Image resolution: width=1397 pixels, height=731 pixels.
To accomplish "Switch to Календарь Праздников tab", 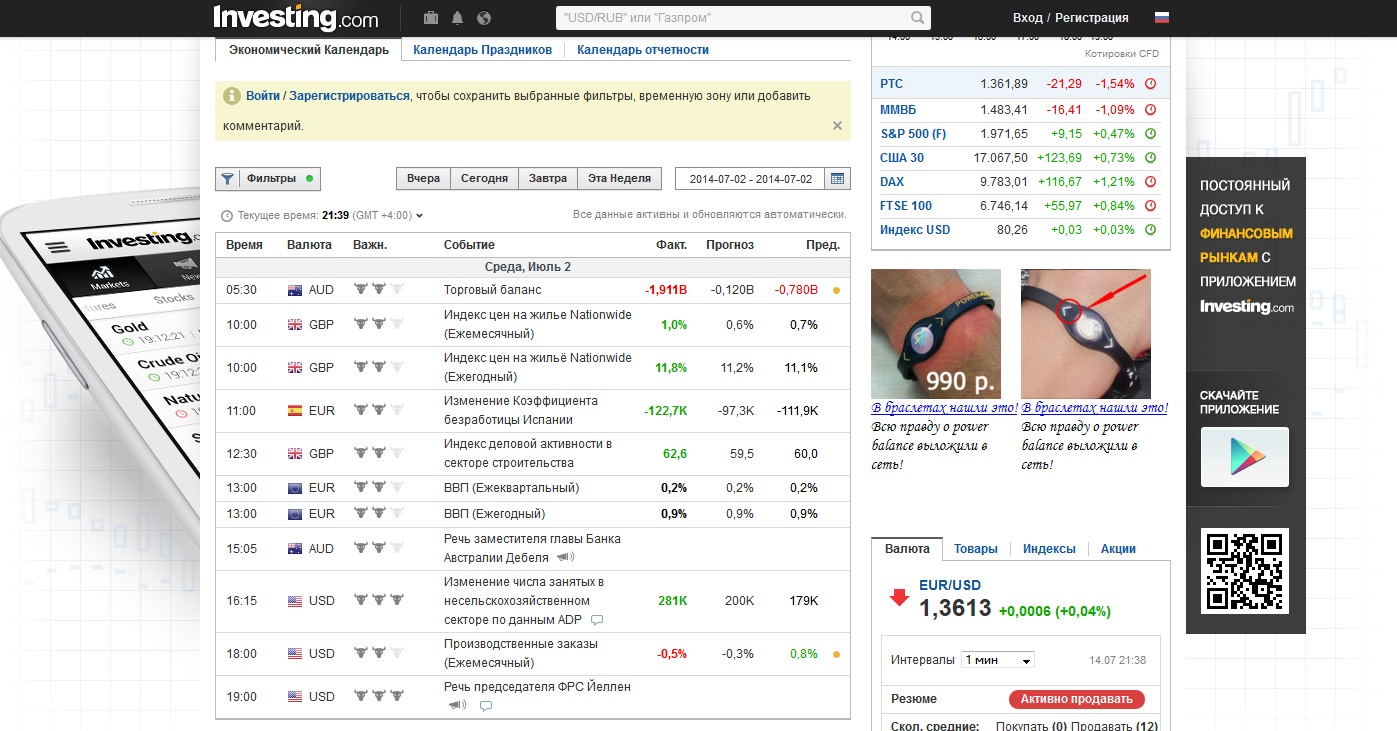I will click(482, 49).
